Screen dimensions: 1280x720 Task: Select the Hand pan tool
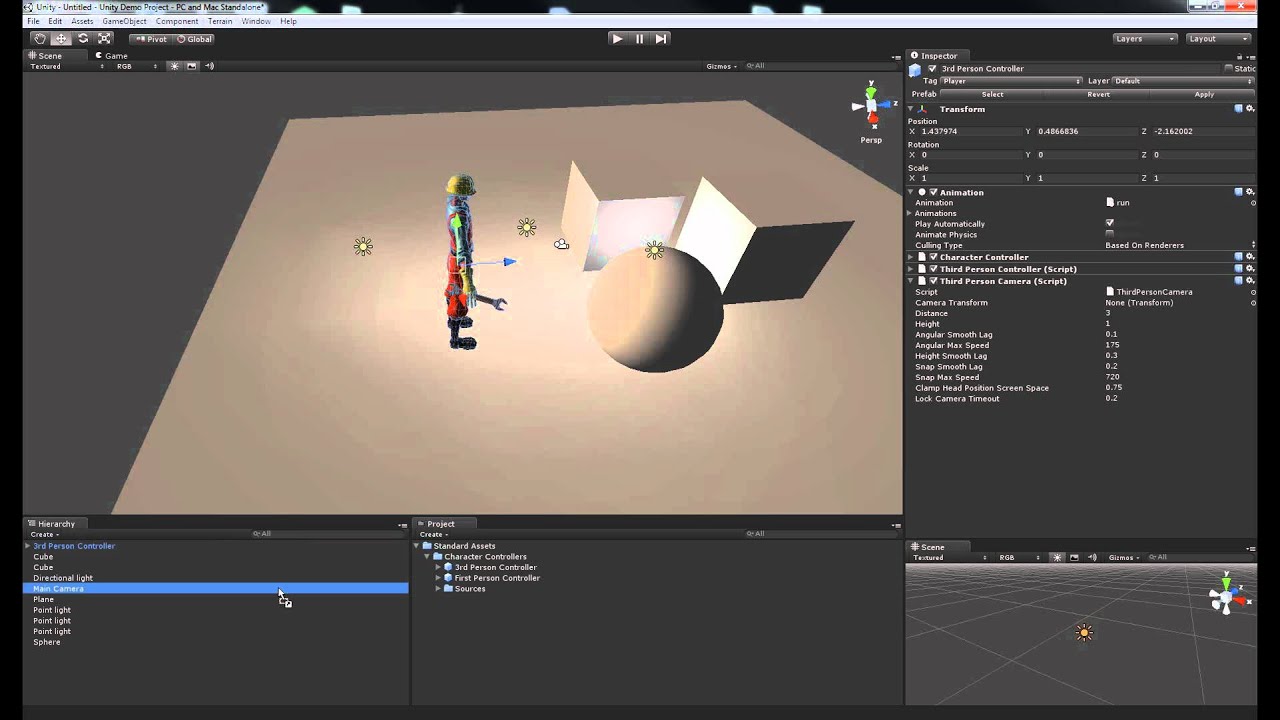pos(39,39)
